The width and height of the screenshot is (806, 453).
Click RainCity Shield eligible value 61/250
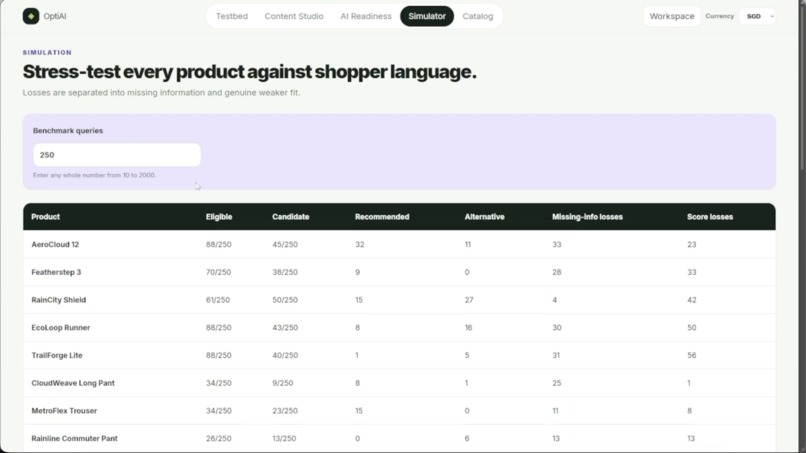pyautogui.click(x=218, y=300)
